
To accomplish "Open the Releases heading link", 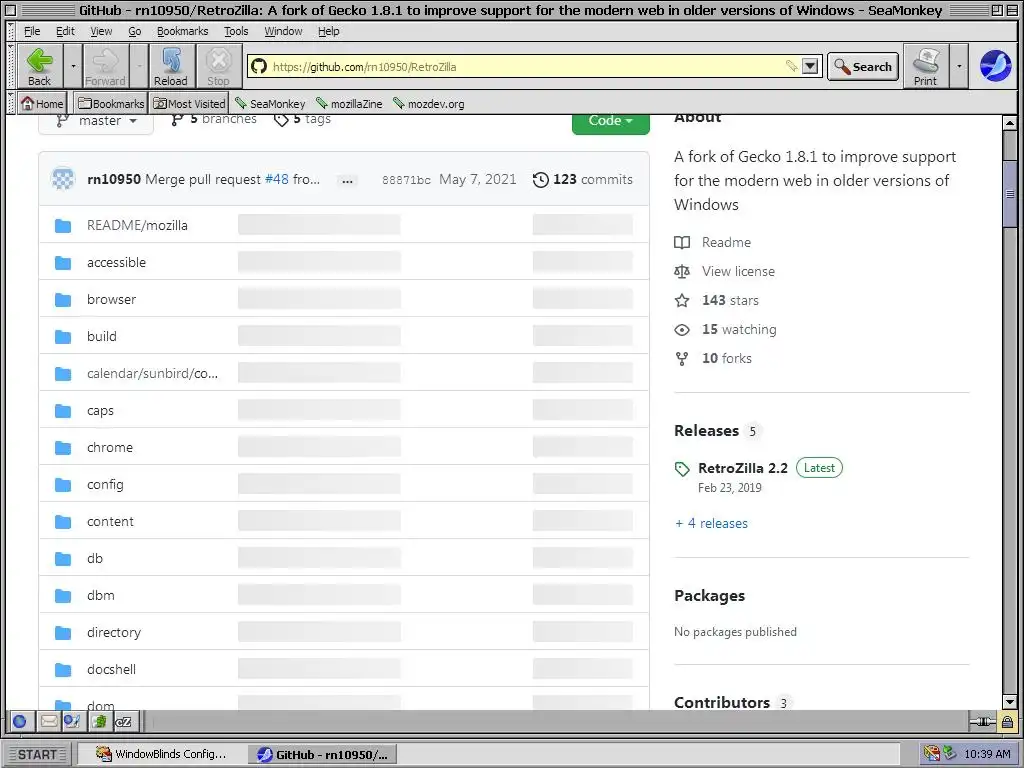I will click(706, 431).
